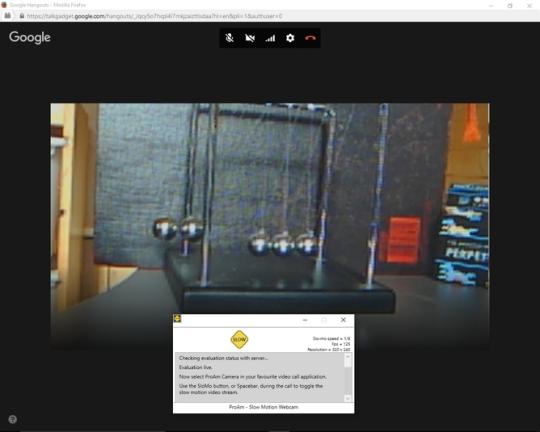Click the 'Resolution' readout in ProAm
540x432 pixels.
[329, 349]
